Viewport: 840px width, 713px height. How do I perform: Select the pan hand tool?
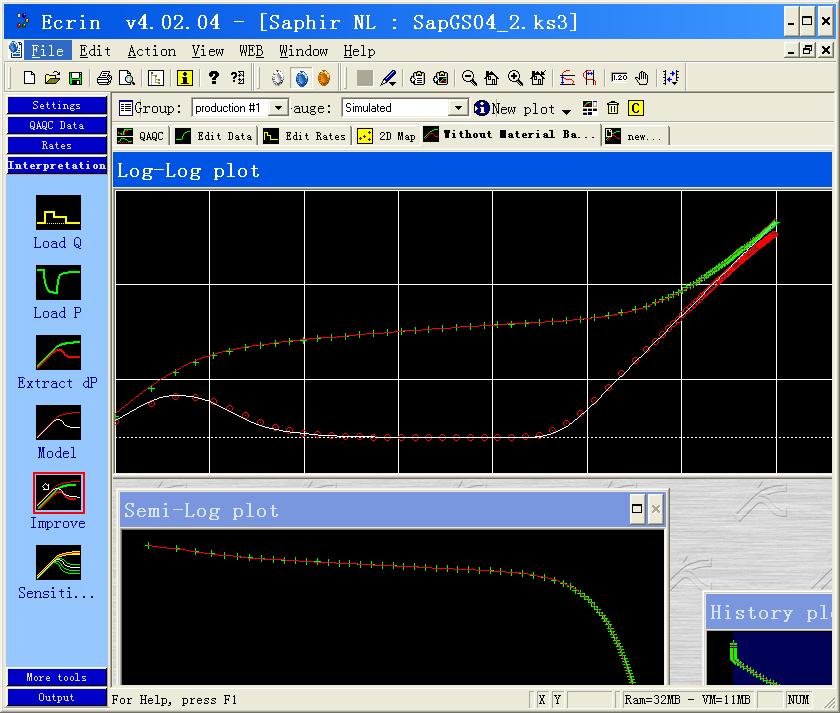click(x=642, y=78)
